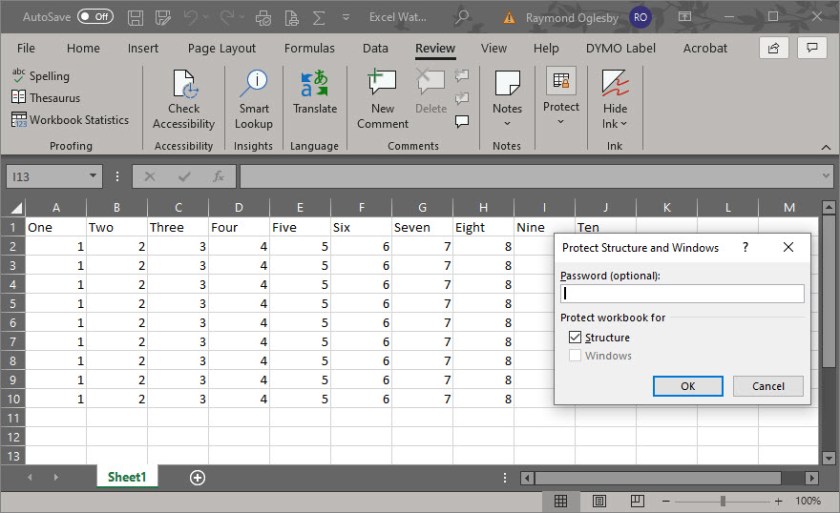Click the Select All corner triangle
Image resolution: width=840 pixels, height=513 pixels.
16,207
